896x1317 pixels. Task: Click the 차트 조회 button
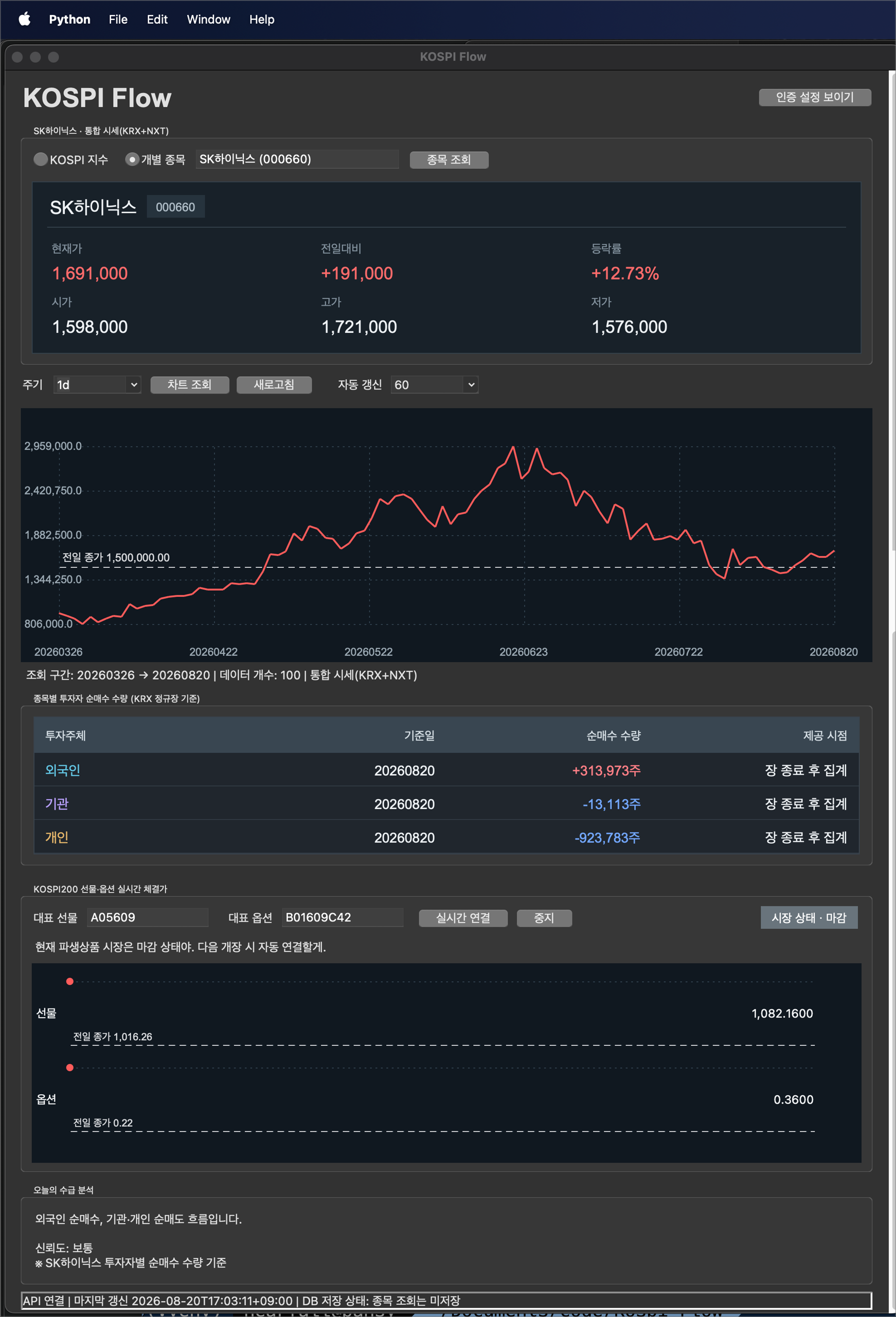(189, 385)
